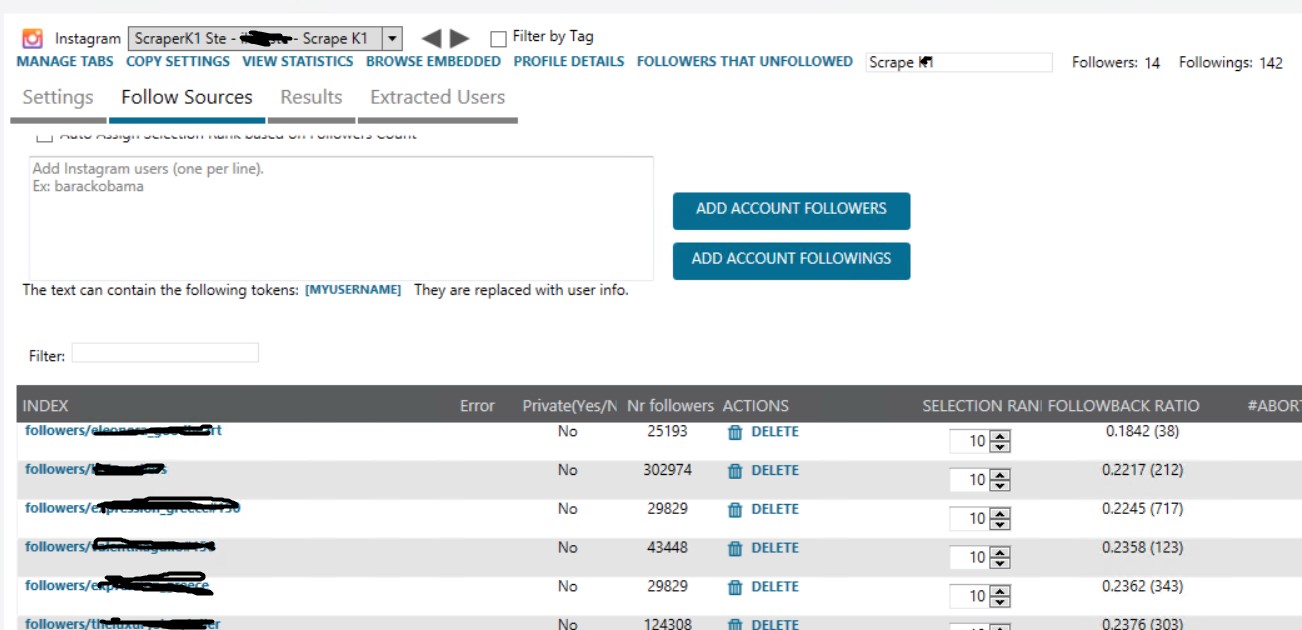Open the account selection dropdown
1302x630 pixels.
pyautogui.click(x=392, y=39)
